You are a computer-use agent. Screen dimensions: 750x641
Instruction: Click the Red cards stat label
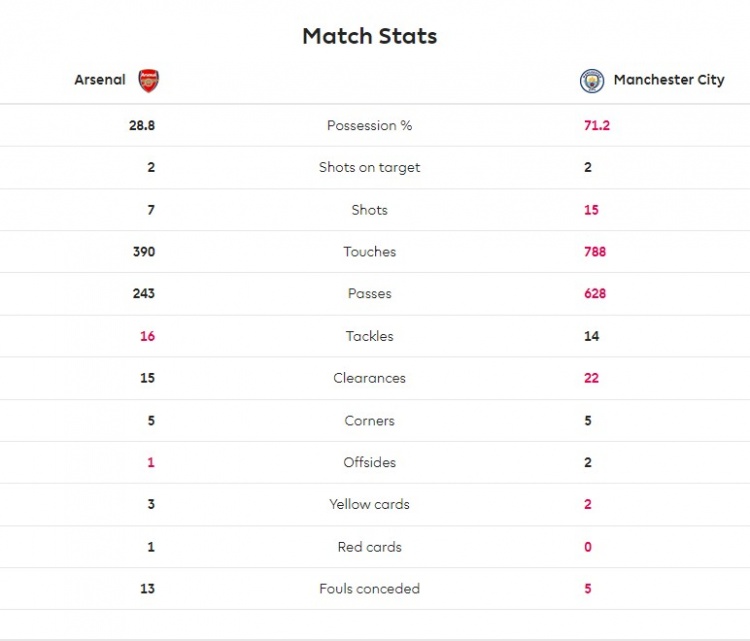pyautogui.click(x=369, y=547)
